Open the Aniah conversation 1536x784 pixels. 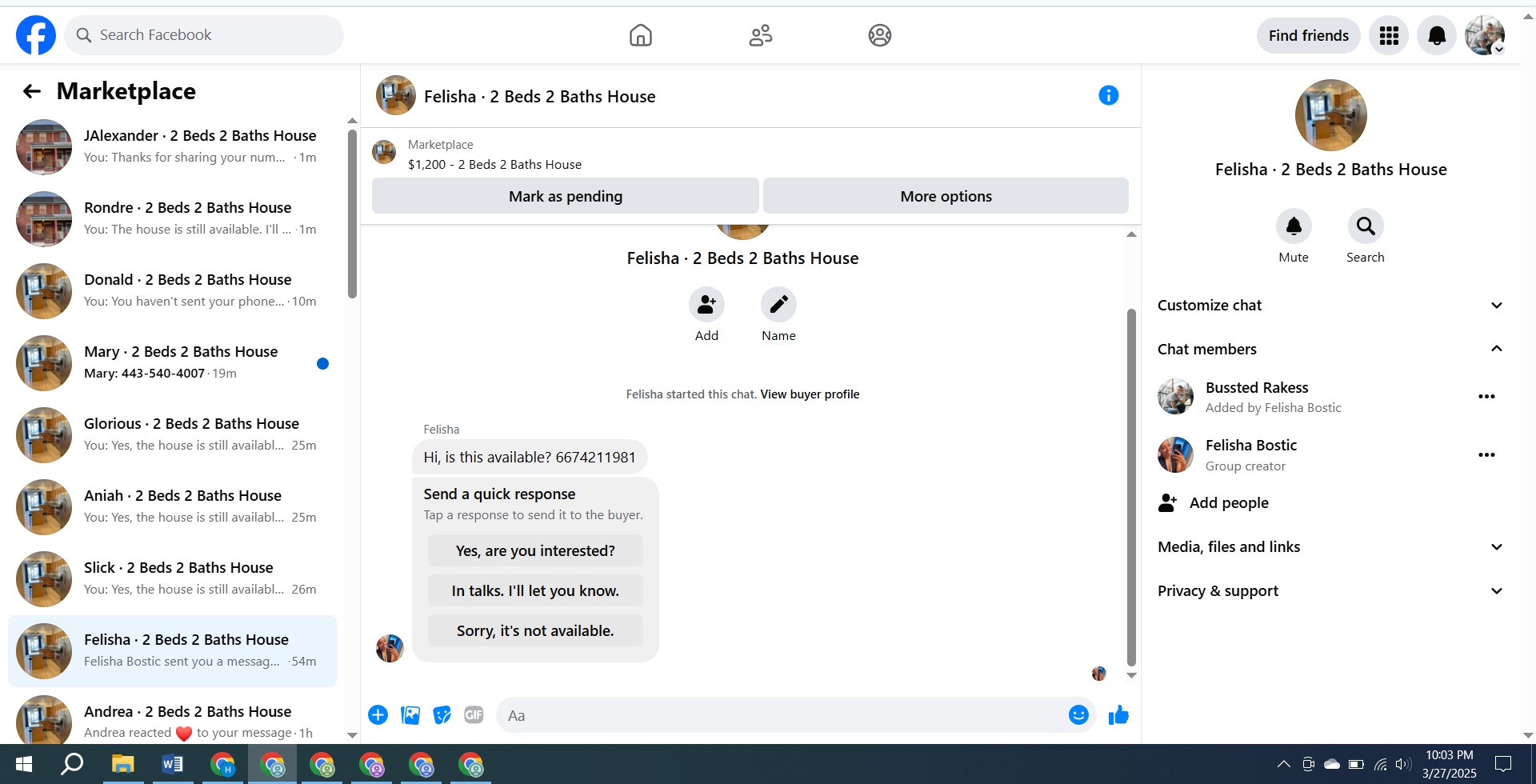tap(172, 507)
